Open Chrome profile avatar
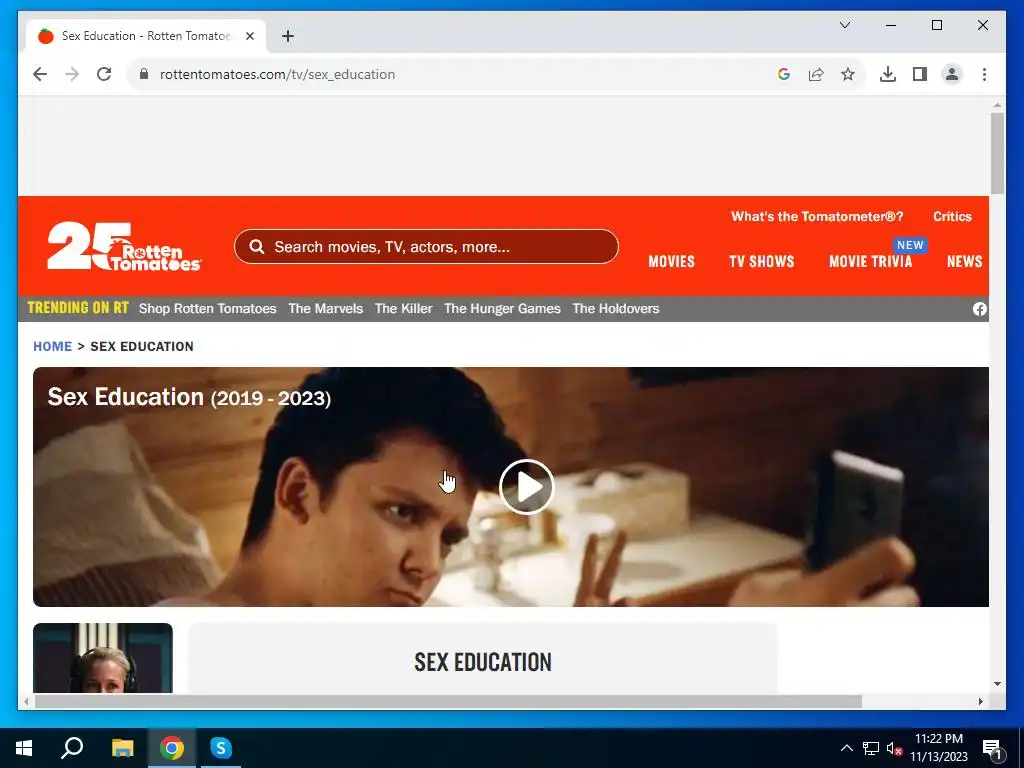The width and height of the screenshot is (1024, 768). [952, 74]
